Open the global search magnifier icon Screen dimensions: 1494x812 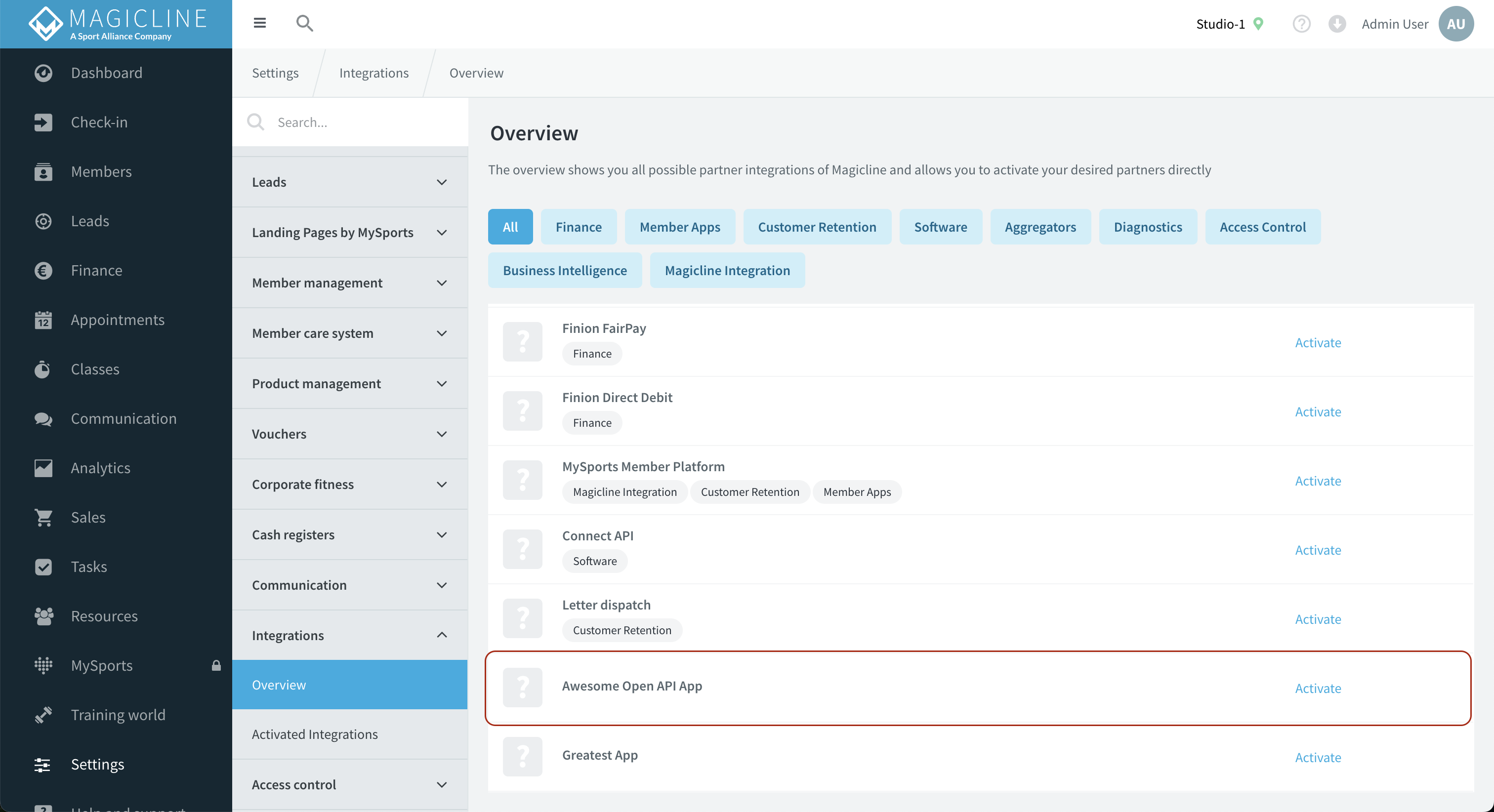304,23
